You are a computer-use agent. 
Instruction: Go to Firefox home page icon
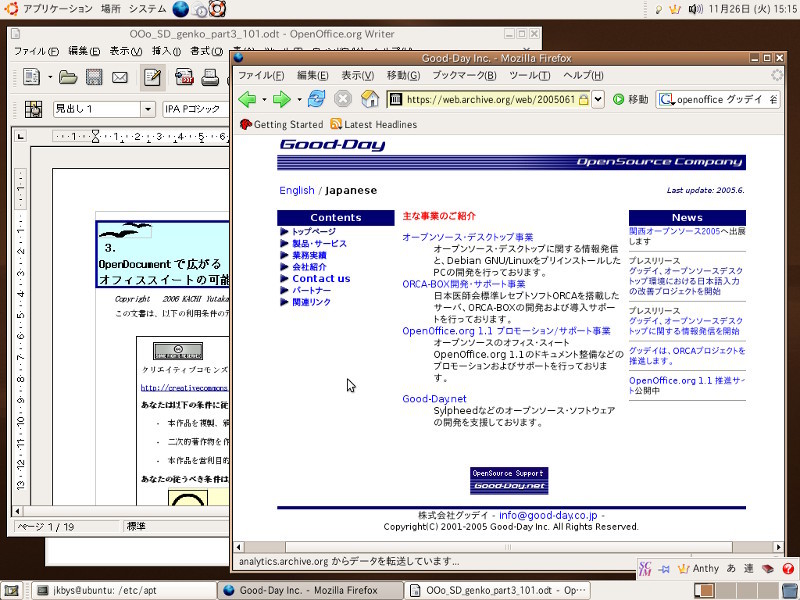370,99
